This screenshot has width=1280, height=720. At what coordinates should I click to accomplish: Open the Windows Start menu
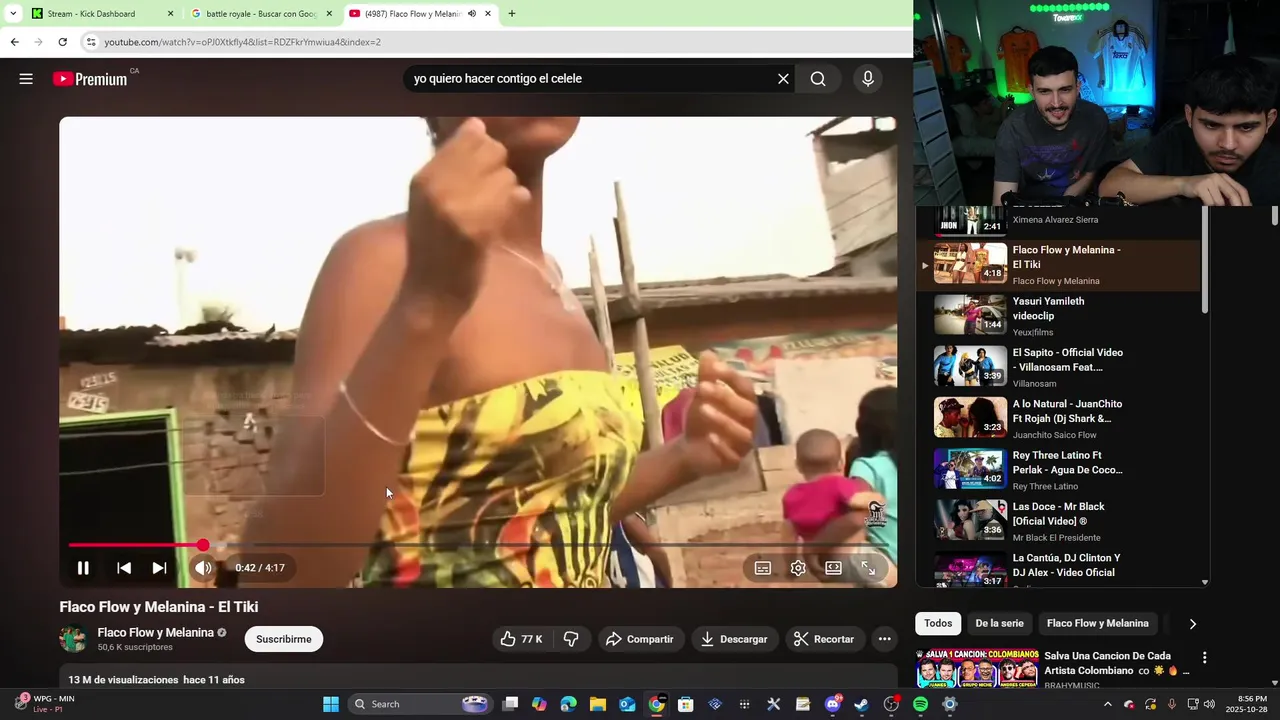pyautogui.click(x=331, y=704)
